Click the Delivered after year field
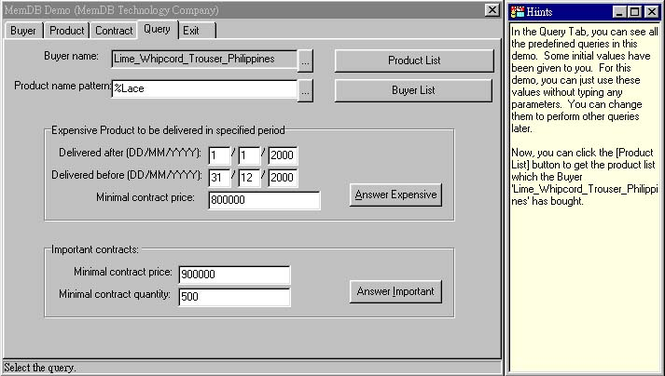The width and height of the screenshot is (665, 376). [x=283, y=156]
